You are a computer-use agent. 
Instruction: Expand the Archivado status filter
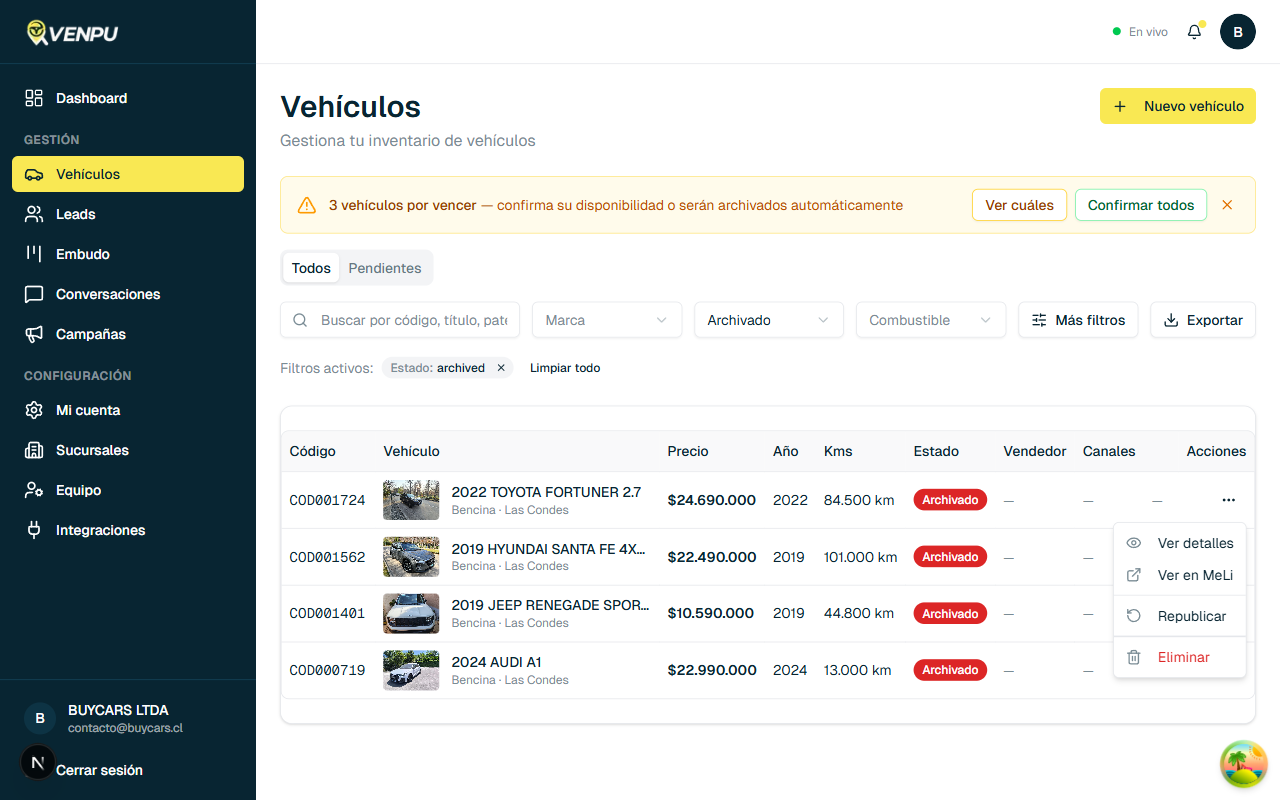[x=768, y=320]
